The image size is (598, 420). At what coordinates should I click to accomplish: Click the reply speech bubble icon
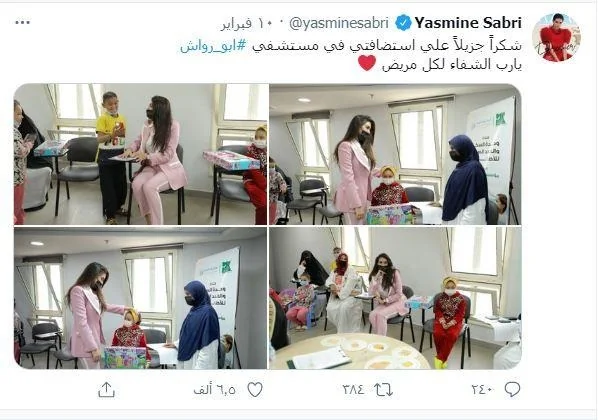tap(512, 389)
